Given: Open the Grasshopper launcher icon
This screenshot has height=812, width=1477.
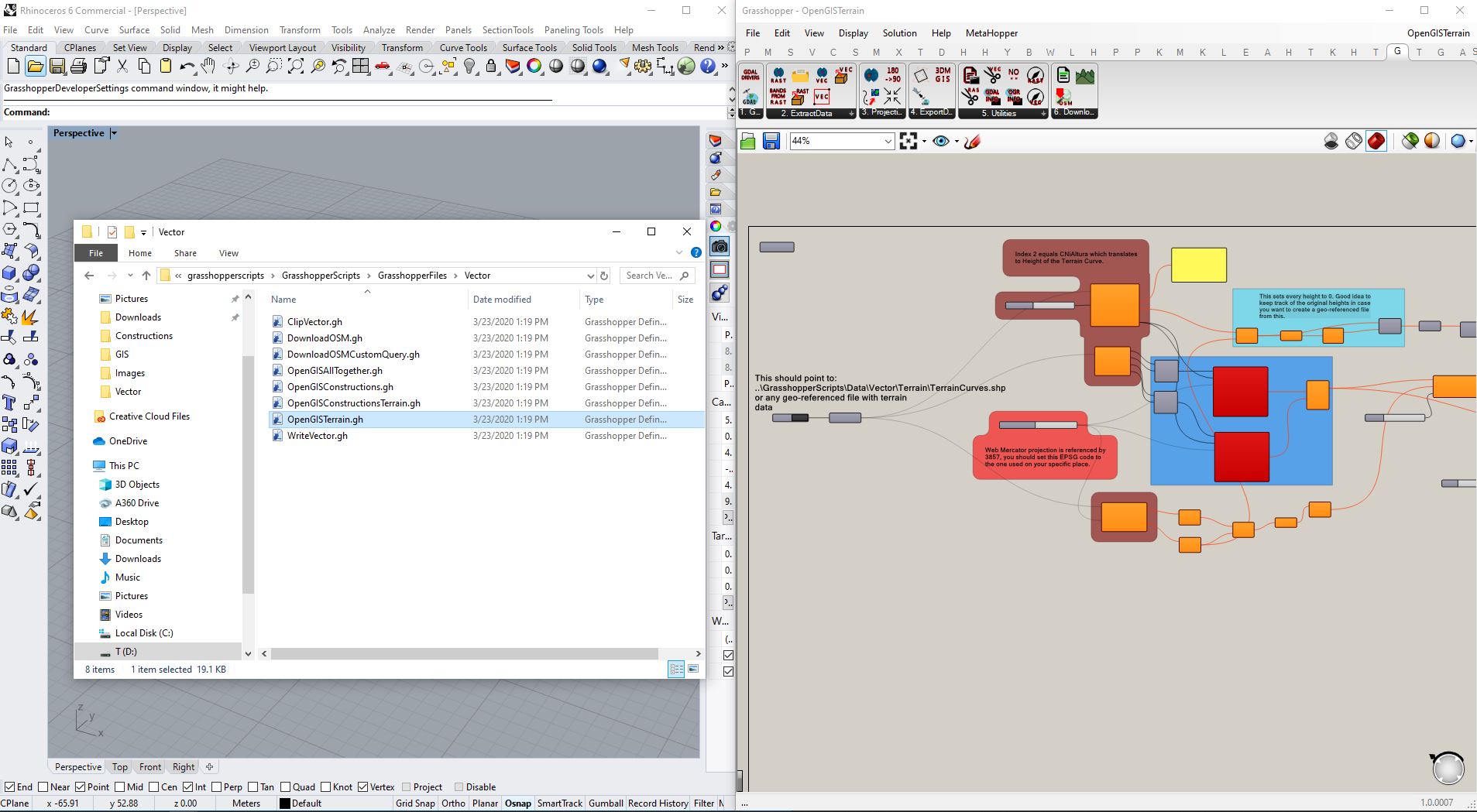Looking at the screenshot, I should pyautogui.click(x=686, y=67).
